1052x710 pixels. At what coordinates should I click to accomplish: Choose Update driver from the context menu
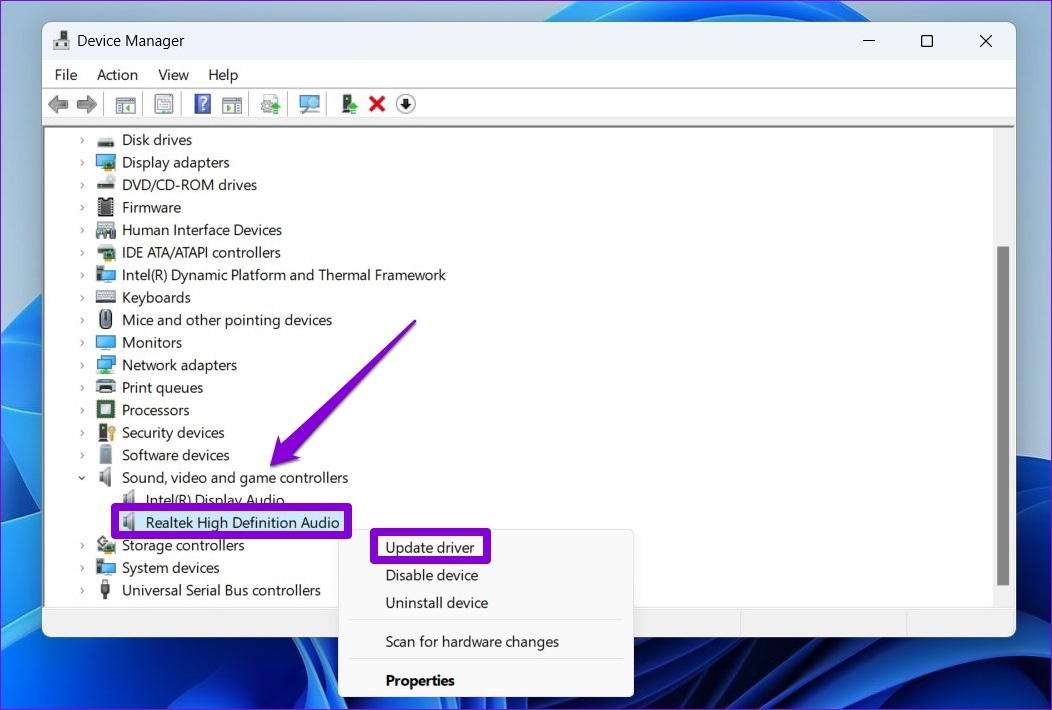pyautogui.click(x=429, y=546)
